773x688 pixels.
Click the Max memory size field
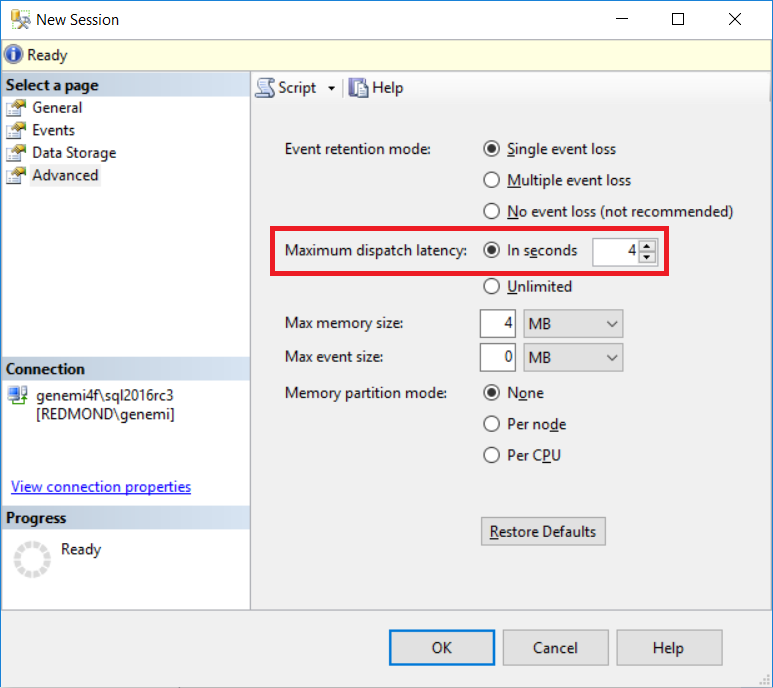tap(498, 323)
